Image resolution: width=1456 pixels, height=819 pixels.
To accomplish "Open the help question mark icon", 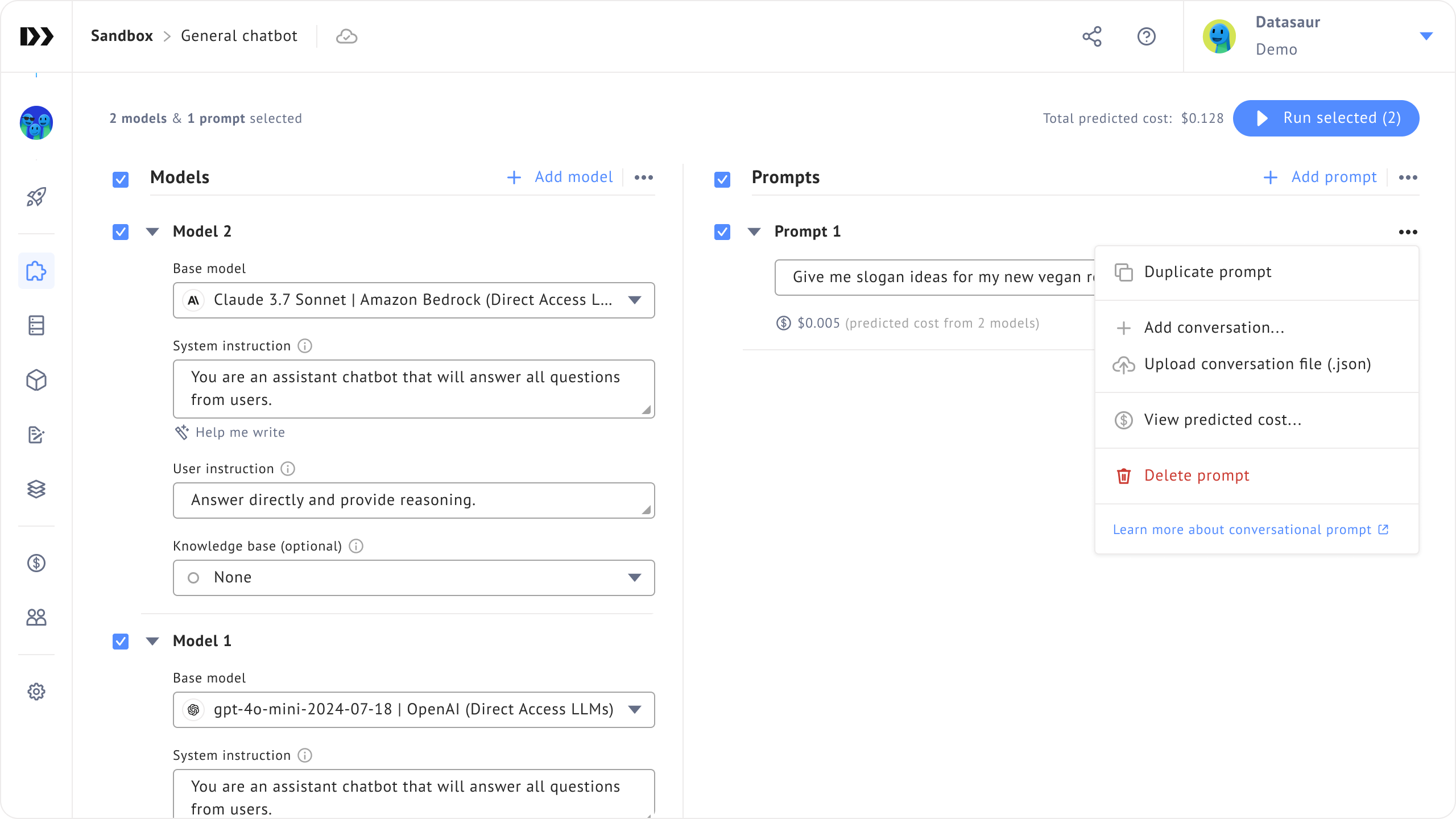I will pos(1146,36).
